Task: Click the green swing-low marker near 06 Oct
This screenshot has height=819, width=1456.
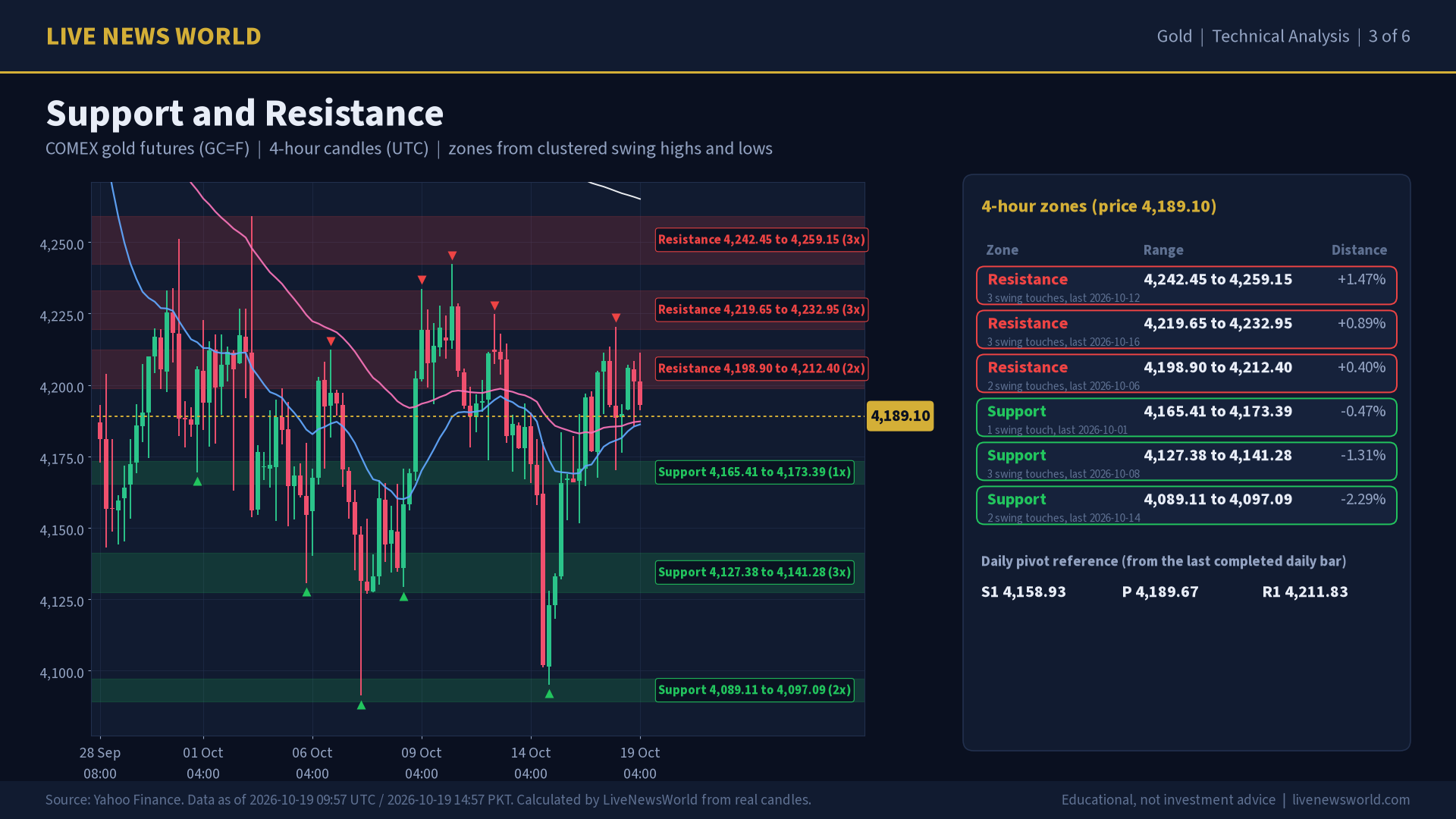Action: click(x=306, y=592)
